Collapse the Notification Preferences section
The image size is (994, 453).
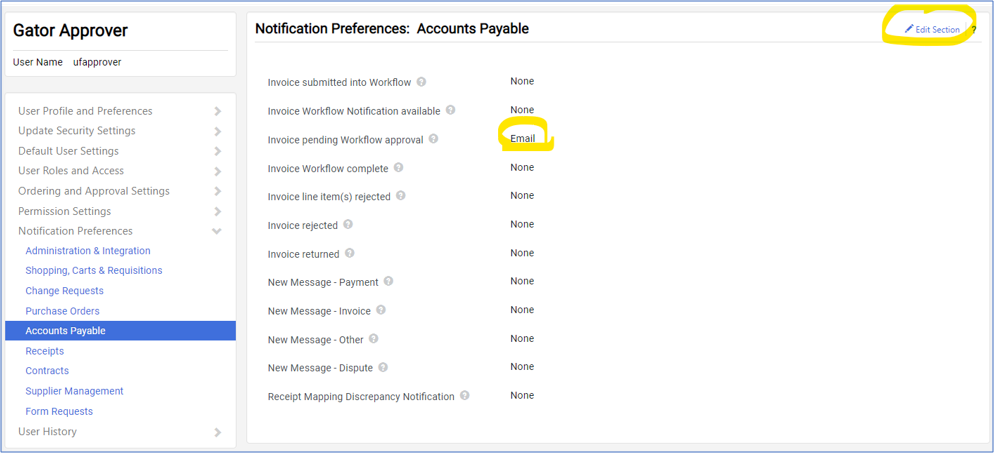(217, 231)
